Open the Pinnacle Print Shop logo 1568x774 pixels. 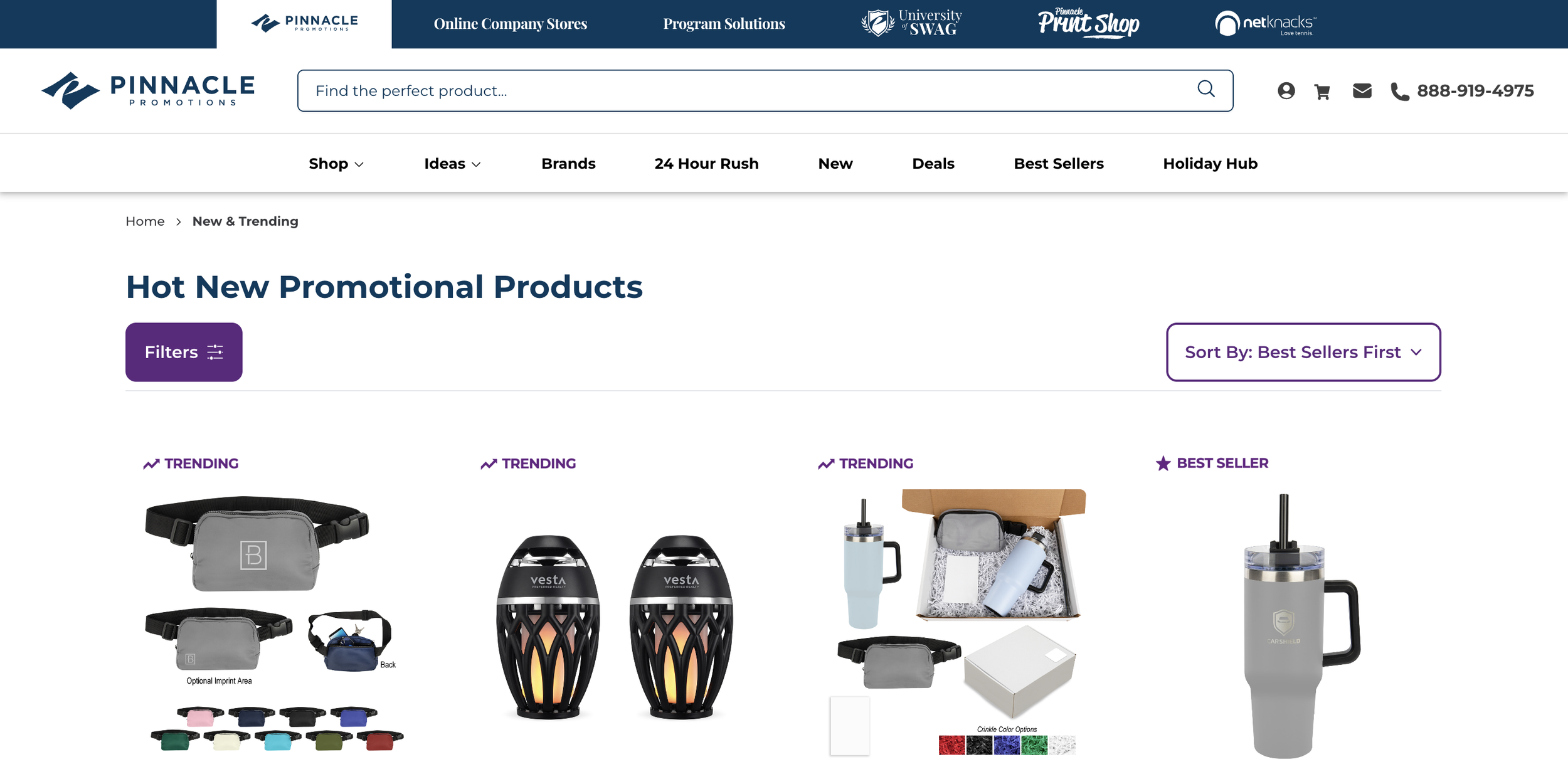pyautogui.click(x=1088, y=23)
